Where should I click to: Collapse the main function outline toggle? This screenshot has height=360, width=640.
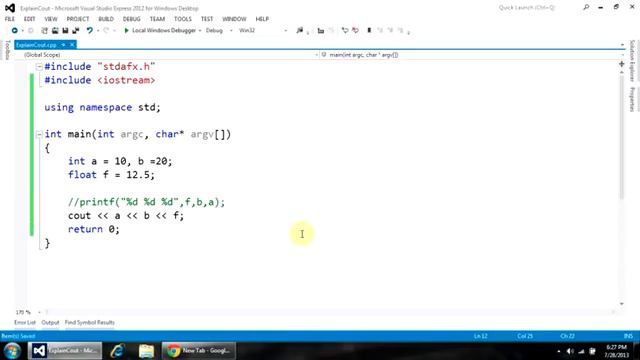click(39, 134)
